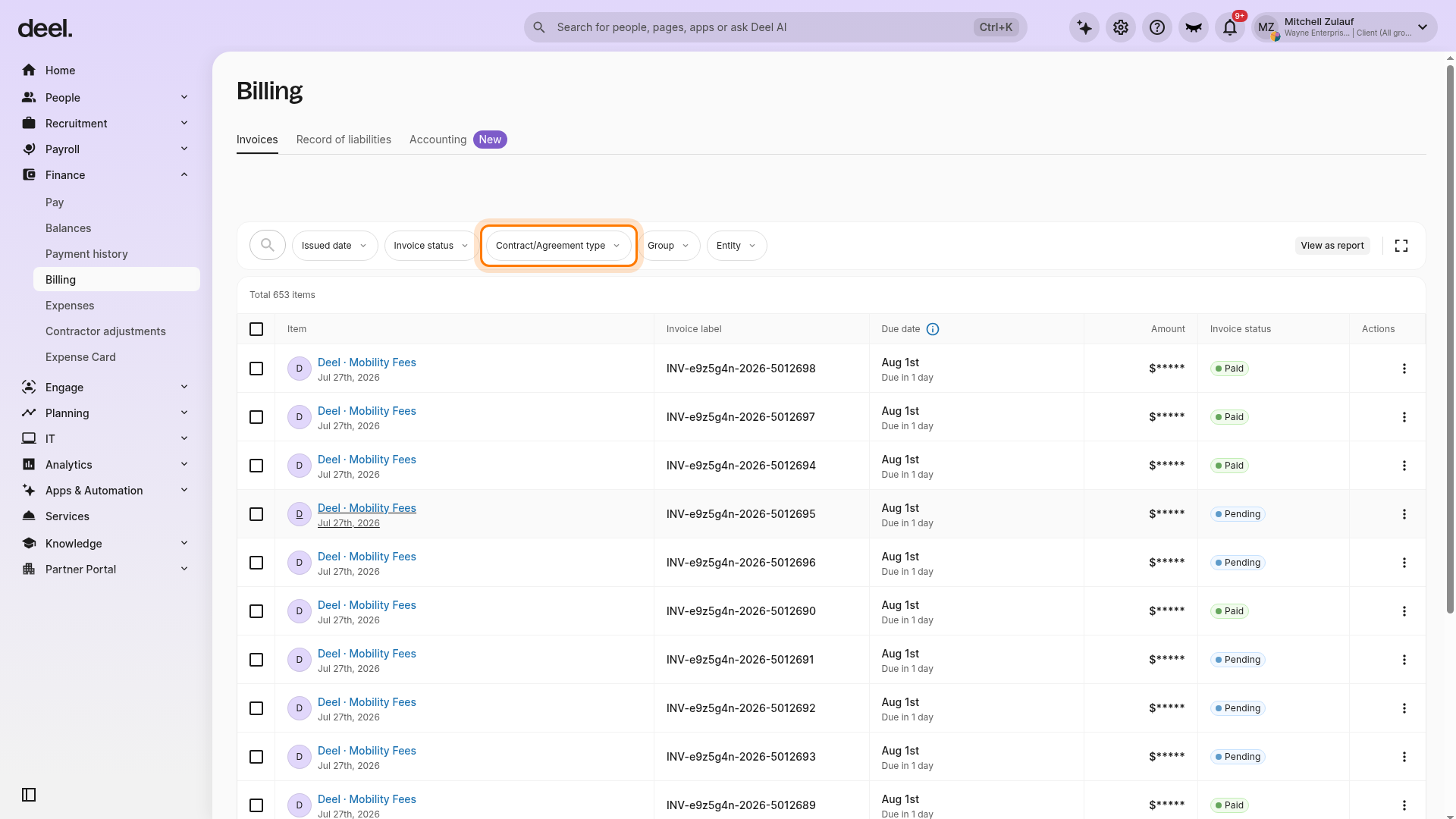Open Deel Mobility Fees invoice ending 5012695

[367, 508]
